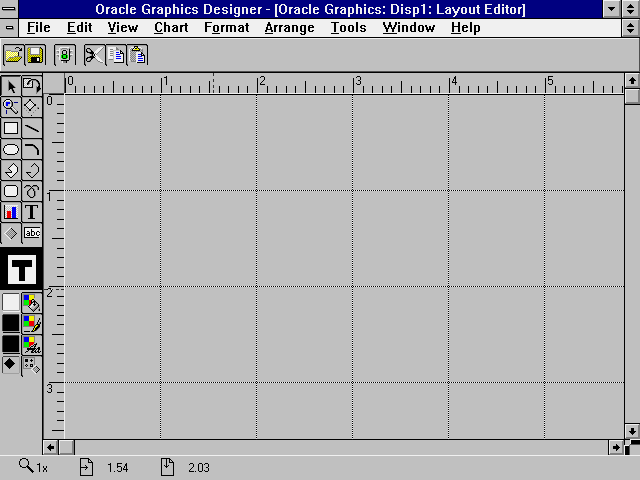Screen dimensions: 640x480
Task: Open the Chart menu
Action: click(x=171, y=27)
